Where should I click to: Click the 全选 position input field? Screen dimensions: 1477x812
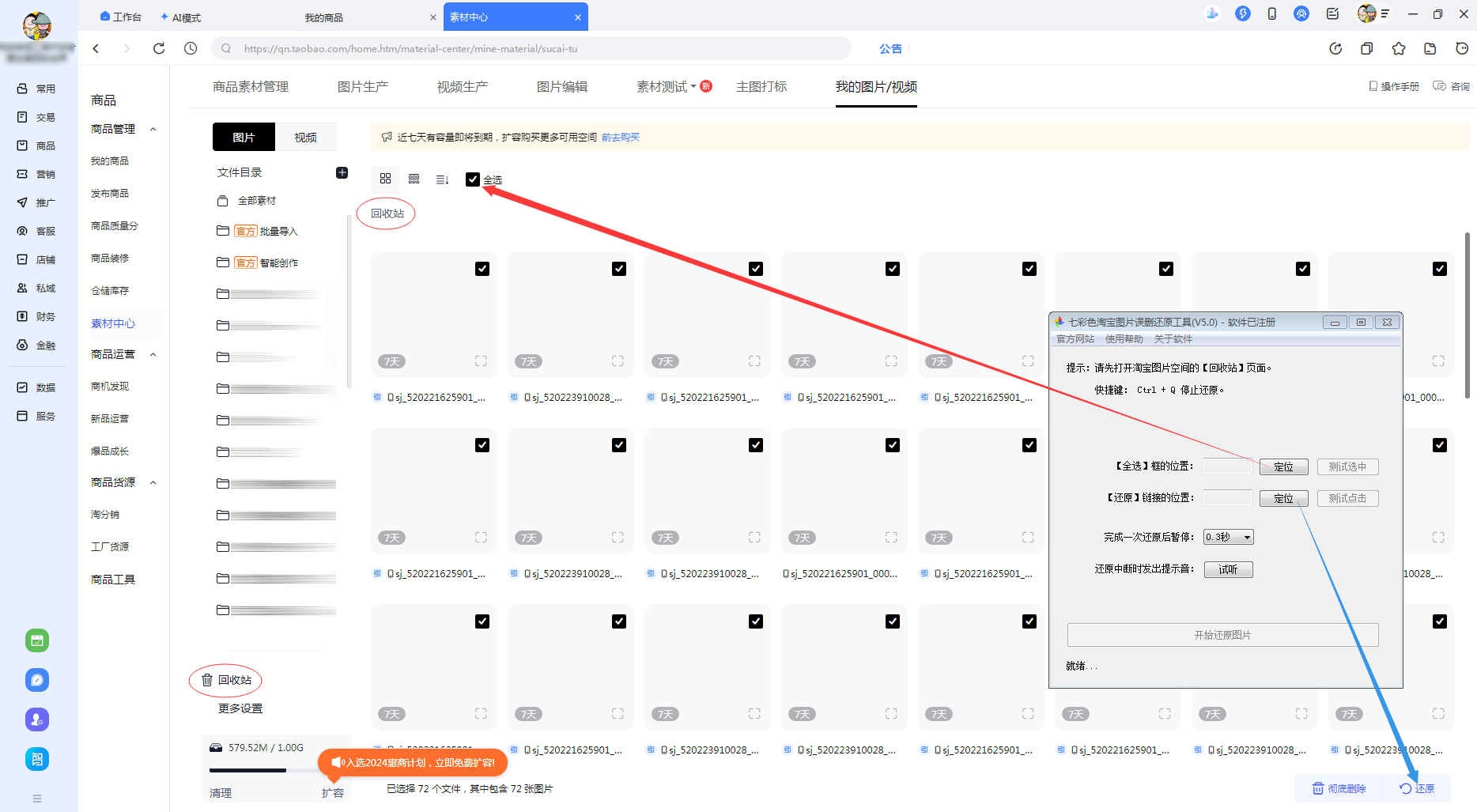pos(1227,466)
